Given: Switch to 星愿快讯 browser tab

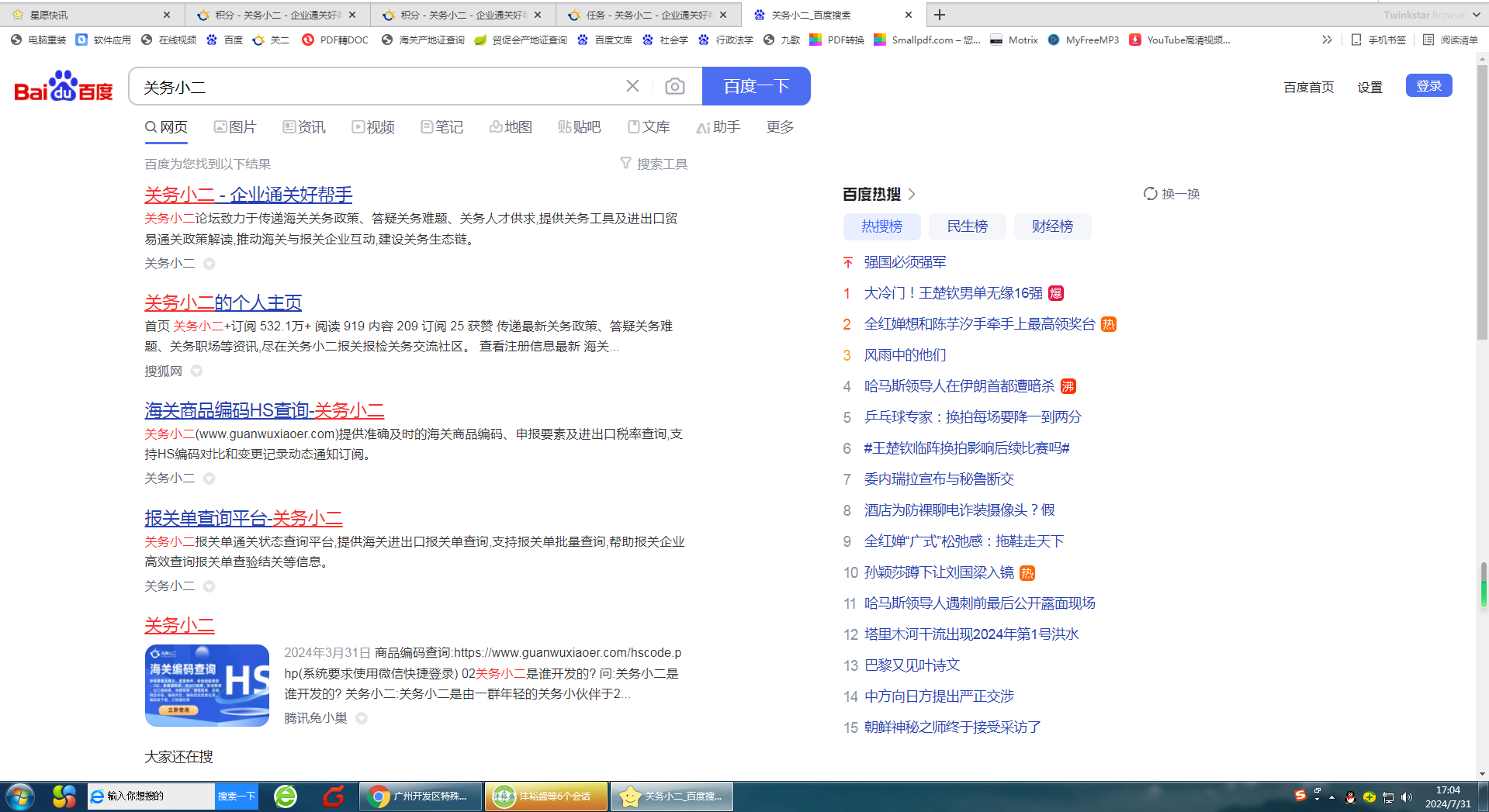Looking at the screenshot, I should click(92, 15).
